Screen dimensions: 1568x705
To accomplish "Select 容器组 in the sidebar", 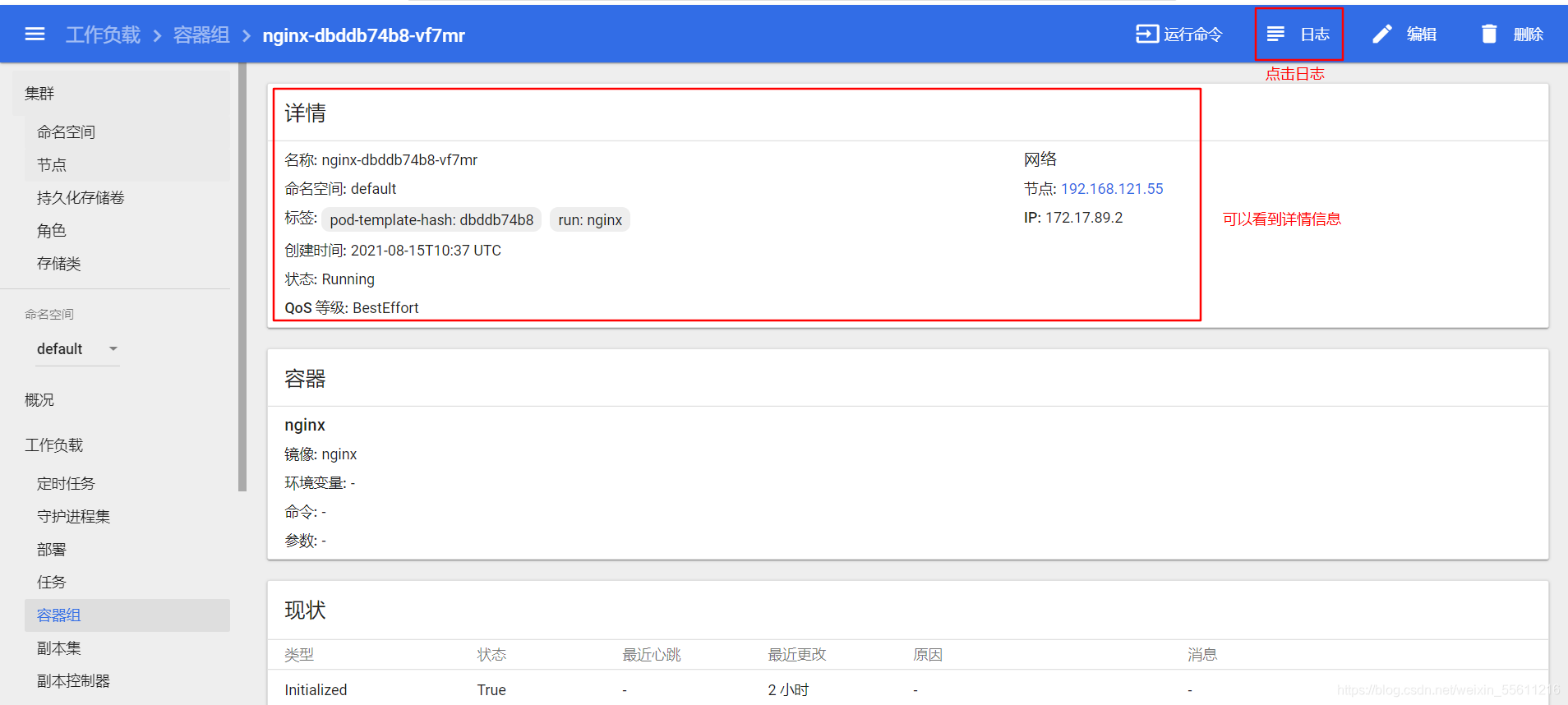I will [x=127, y=615].
